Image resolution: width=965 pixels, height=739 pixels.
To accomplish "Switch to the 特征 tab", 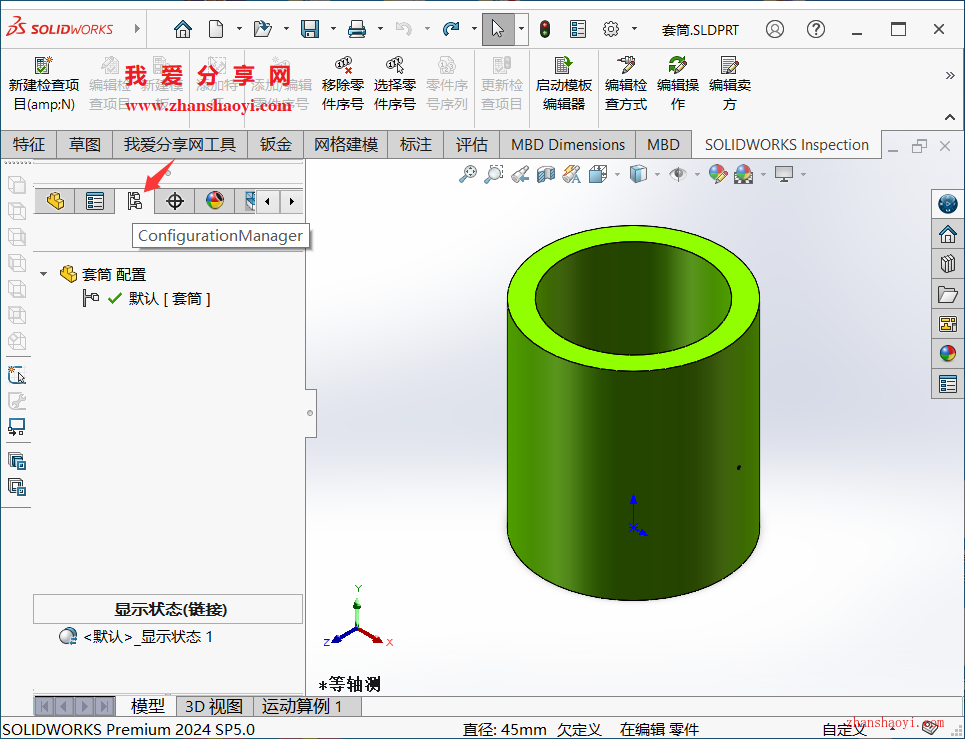I will [29, 145].
